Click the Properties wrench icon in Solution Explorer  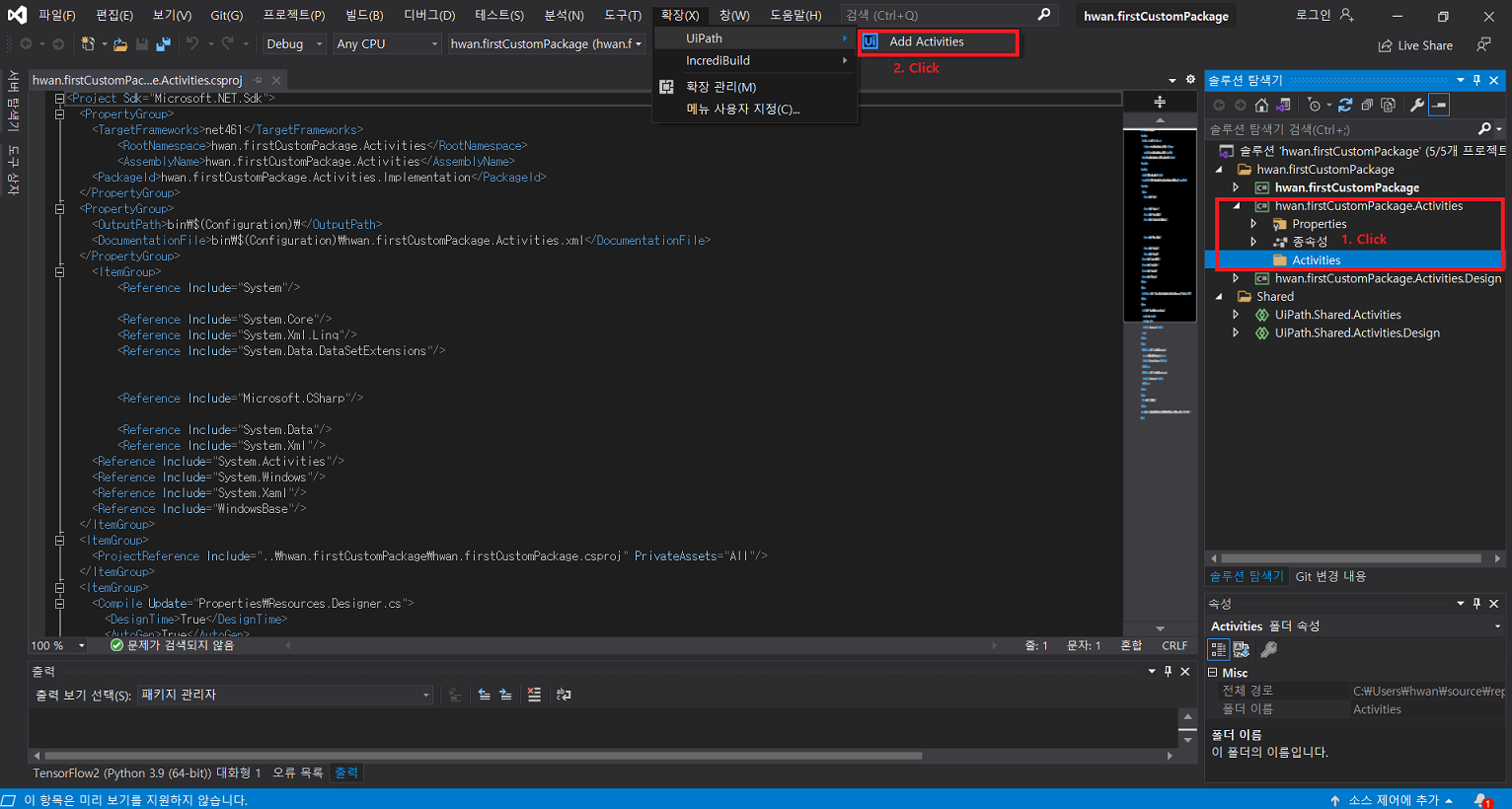point(1418,105)
